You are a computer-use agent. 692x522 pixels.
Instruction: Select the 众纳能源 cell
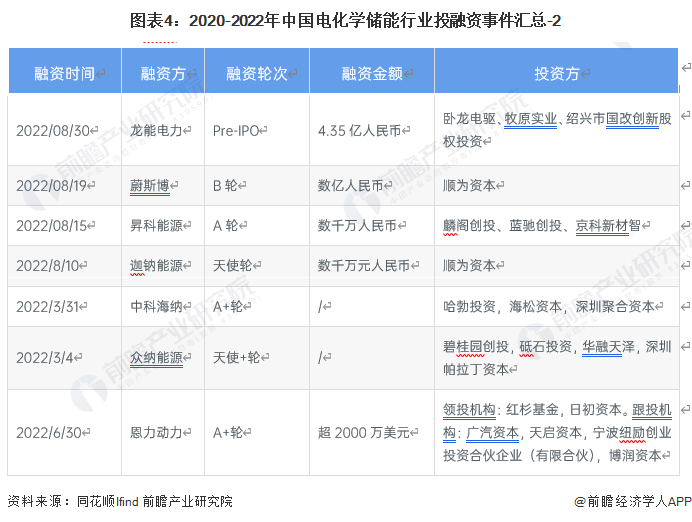[x=163, y=357]
